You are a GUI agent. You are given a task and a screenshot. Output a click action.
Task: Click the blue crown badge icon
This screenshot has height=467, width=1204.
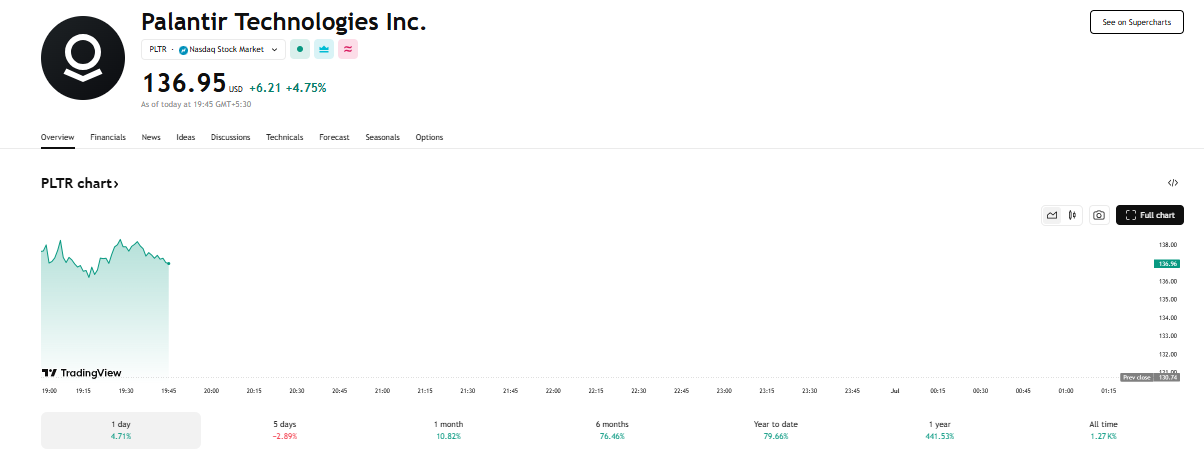coord(324,49)
